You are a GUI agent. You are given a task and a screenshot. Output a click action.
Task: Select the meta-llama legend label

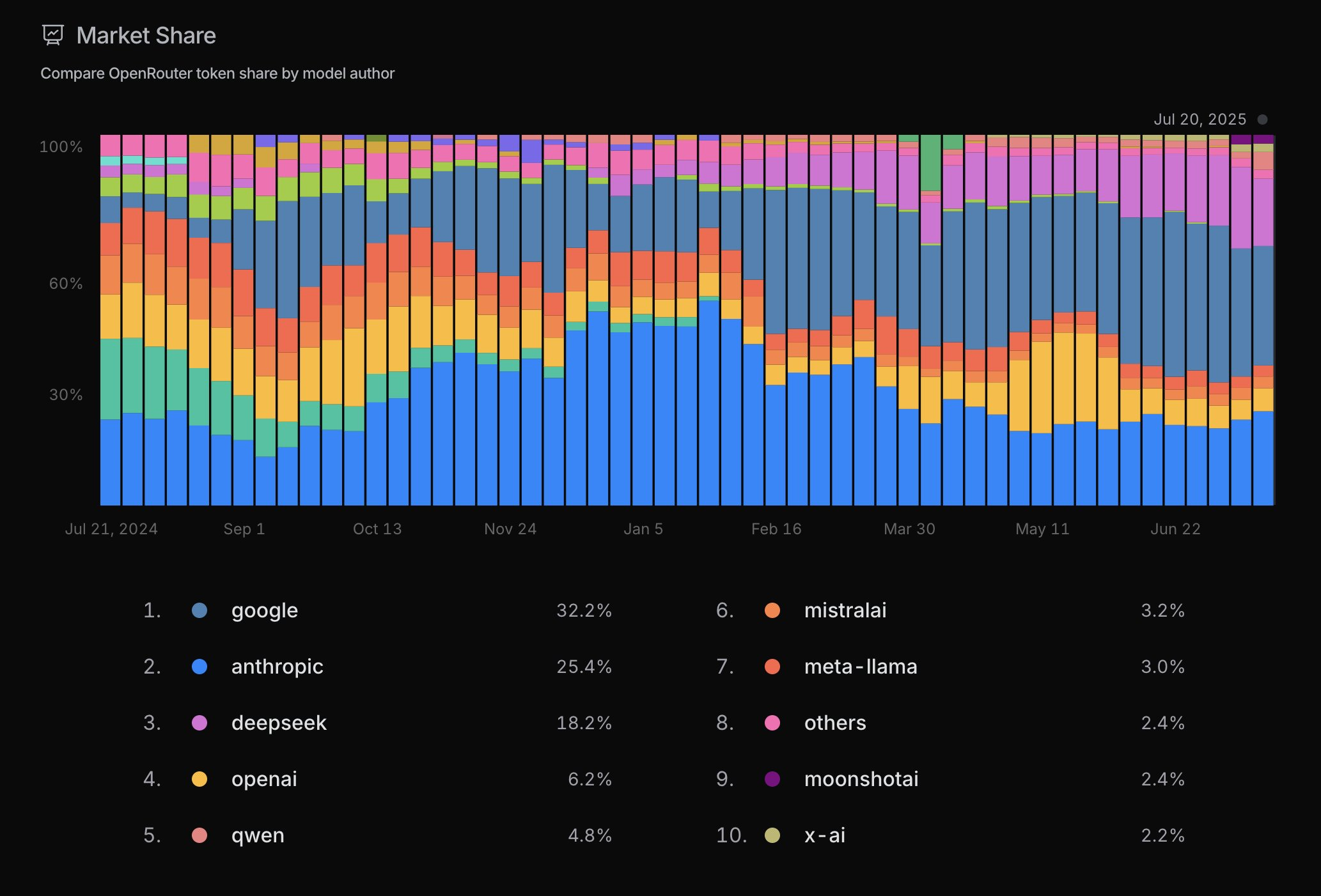click(861, 667)
